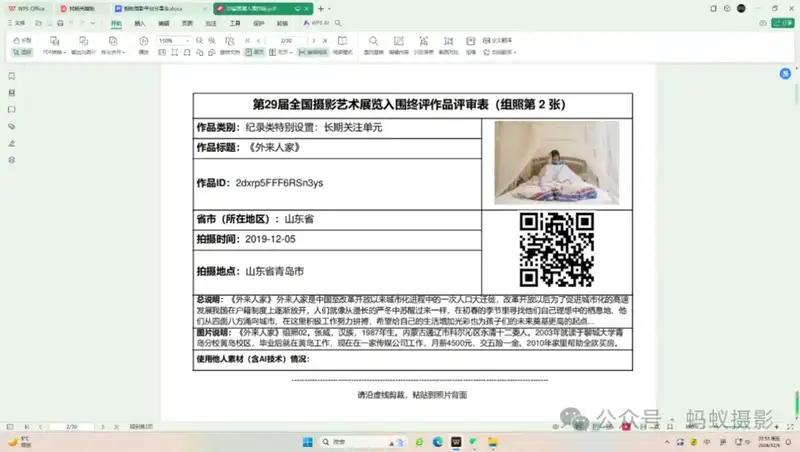800x452 pixels.
Task: Open the File menu
Action: tap(17, 23)
